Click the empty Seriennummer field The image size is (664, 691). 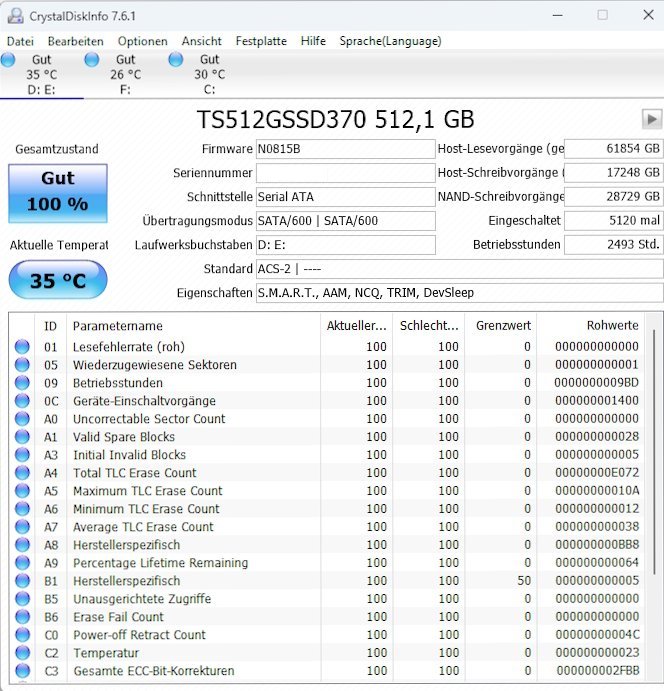(x=345, y=173)
